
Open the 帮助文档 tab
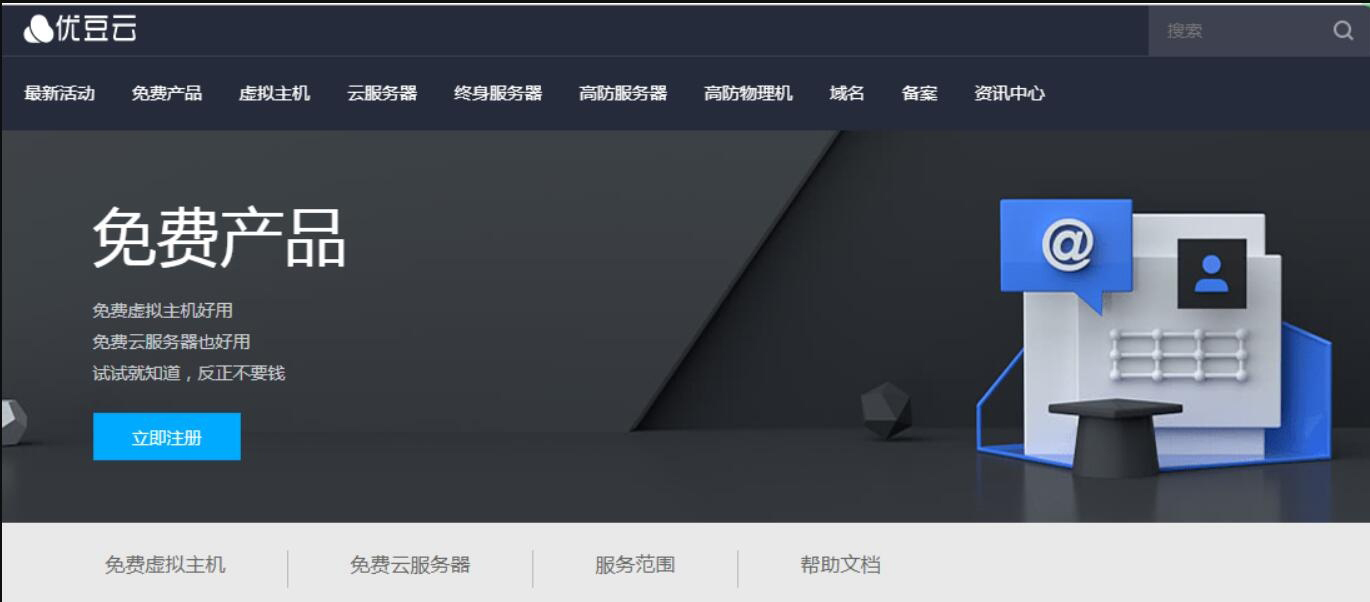tap(840, 565)
